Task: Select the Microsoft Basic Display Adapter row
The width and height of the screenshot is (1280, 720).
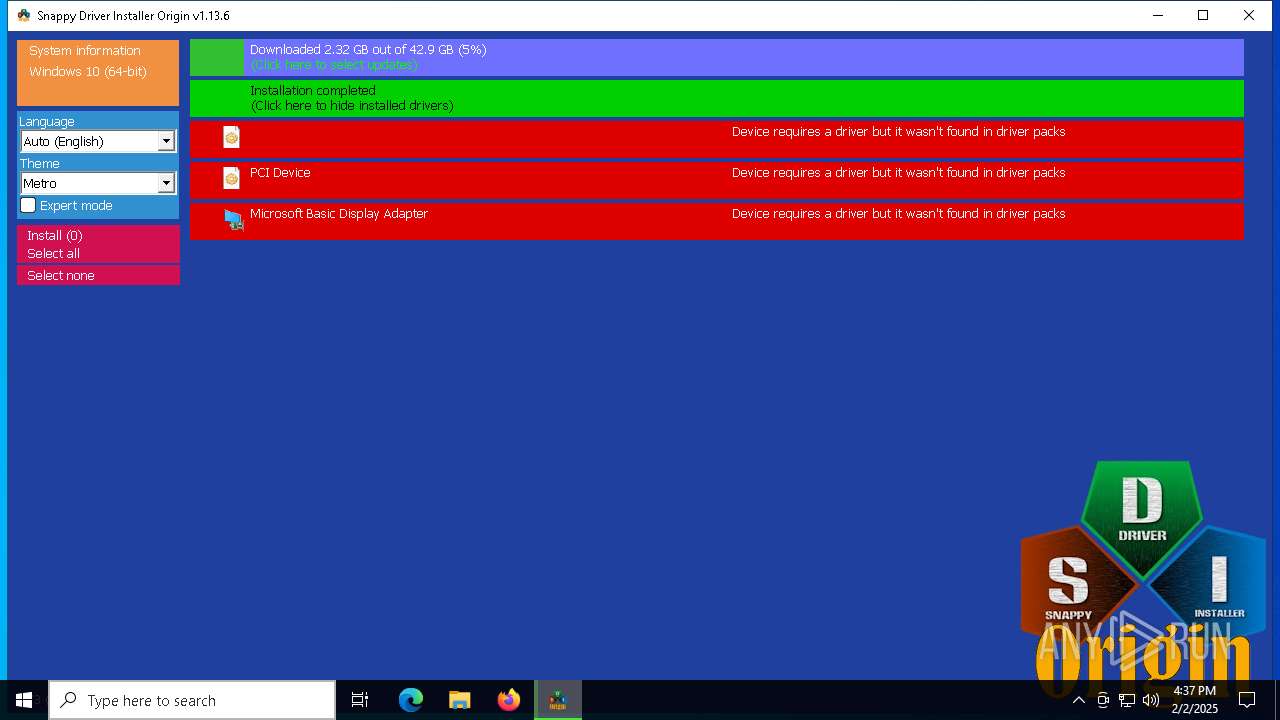Action: 717,221
